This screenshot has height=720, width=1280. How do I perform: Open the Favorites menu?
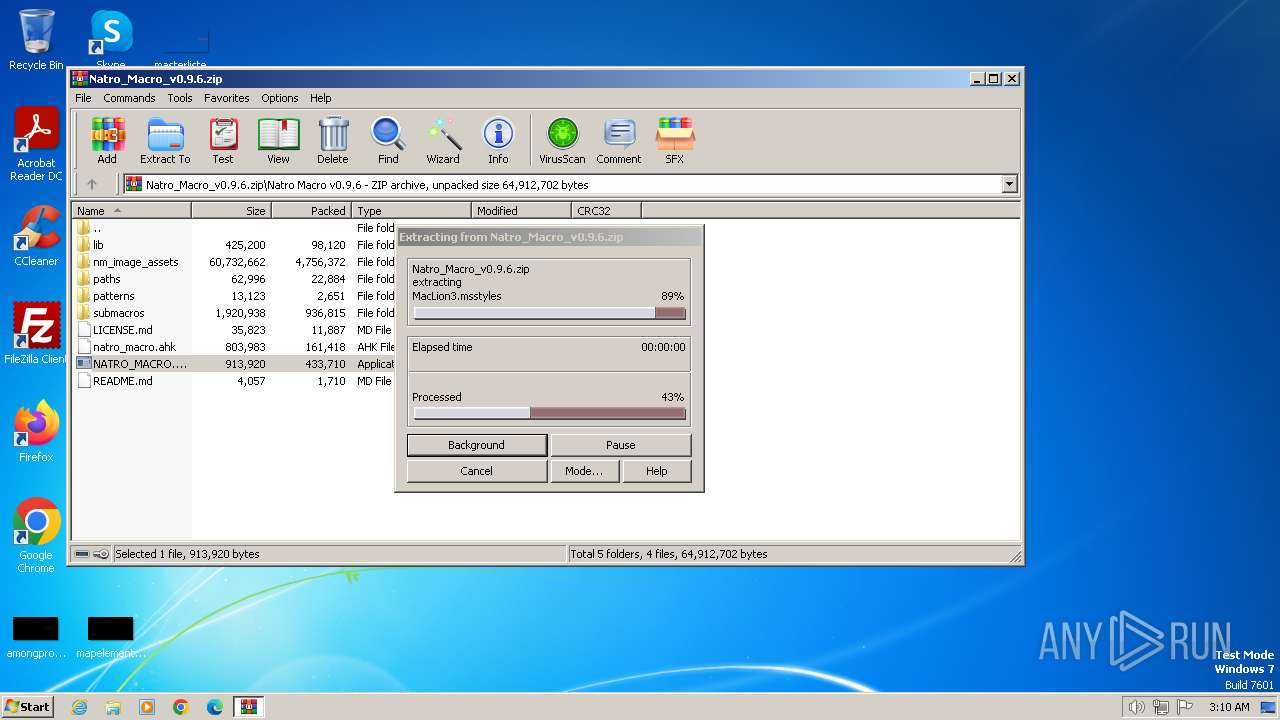pyautogui.click(x=227, y=98)
